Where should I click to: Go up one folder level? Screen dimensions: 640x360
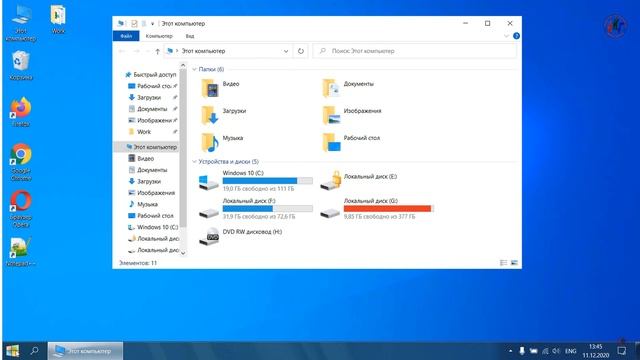tap(158, 51)
